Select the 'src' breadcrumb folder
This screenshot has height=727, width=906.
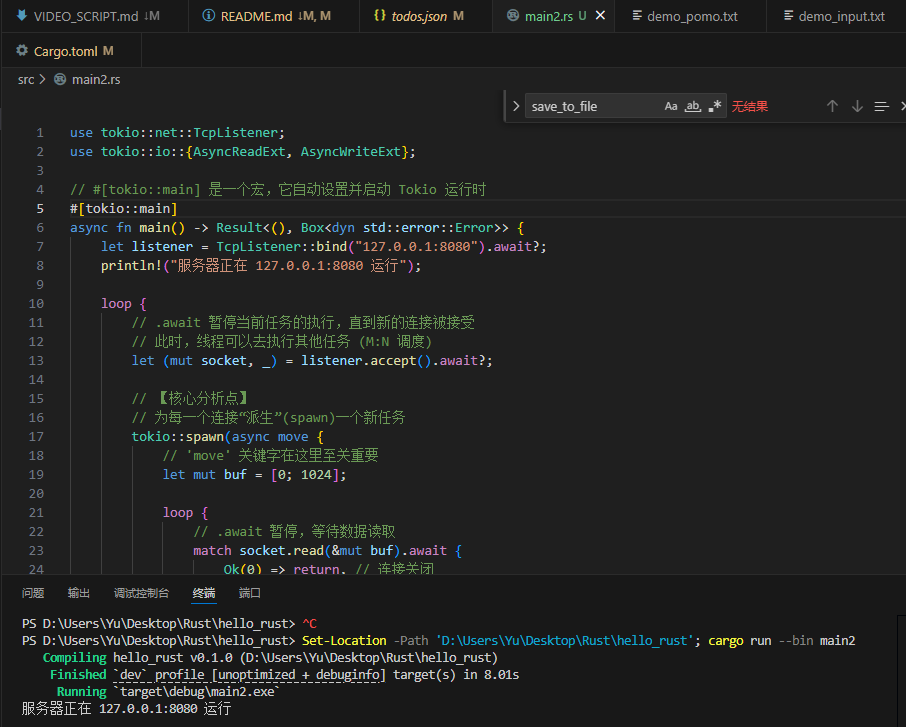pyautogui.click(x=26, y=79)
